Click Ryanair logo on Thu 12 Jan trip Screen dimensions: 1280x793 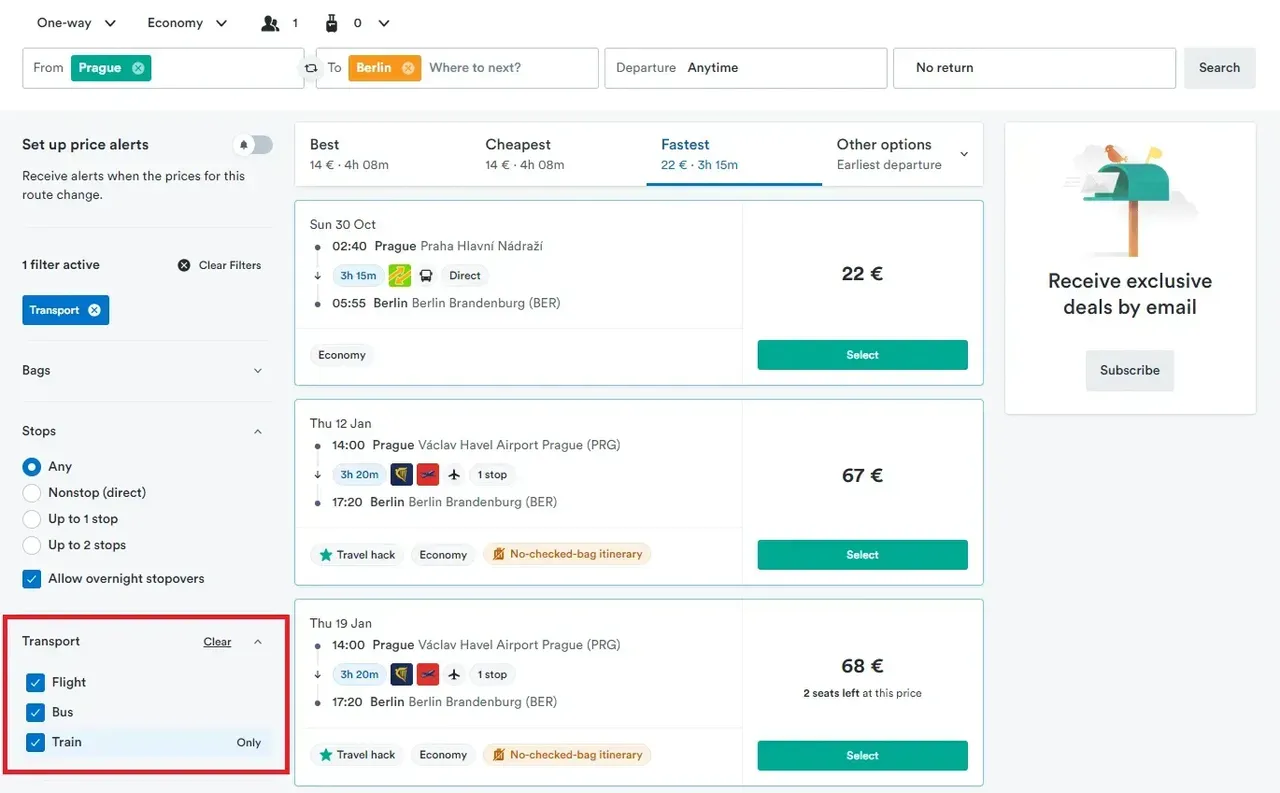(x=402, y=475)
